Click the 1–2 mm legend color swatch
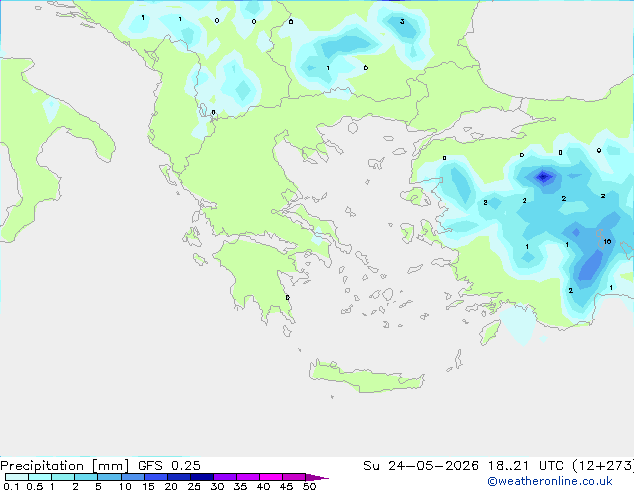 click(x=63, y=477)
